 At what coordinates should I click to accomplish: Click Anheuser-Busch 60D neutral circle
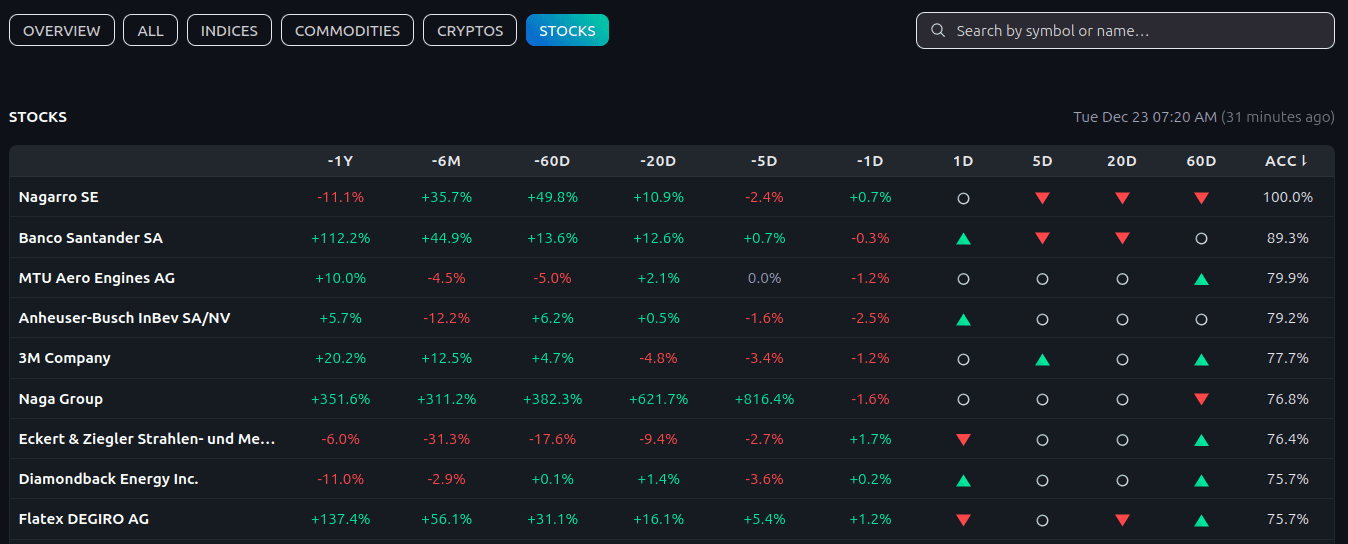tap(1201, 319)
